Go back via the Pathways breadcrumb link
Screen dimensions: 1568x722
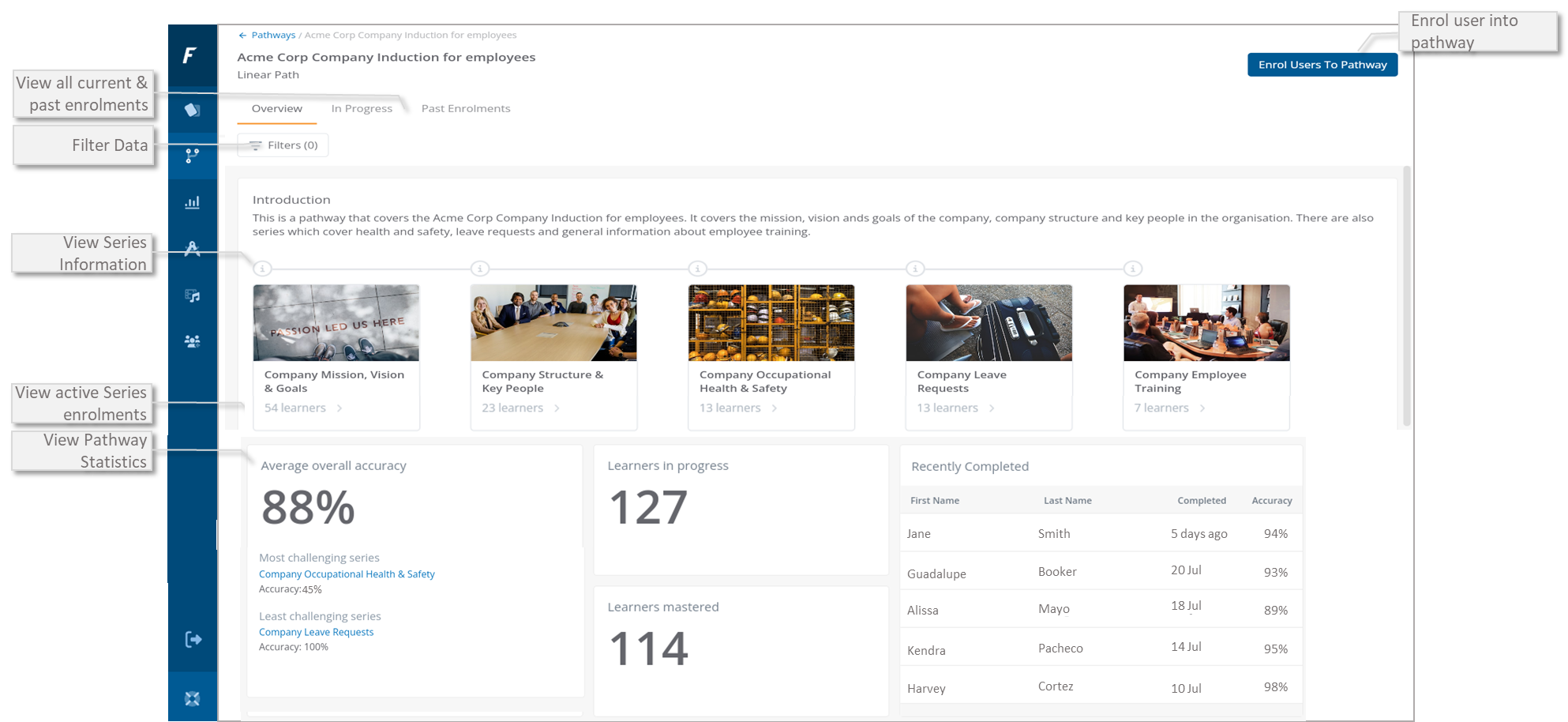(272, 35)
